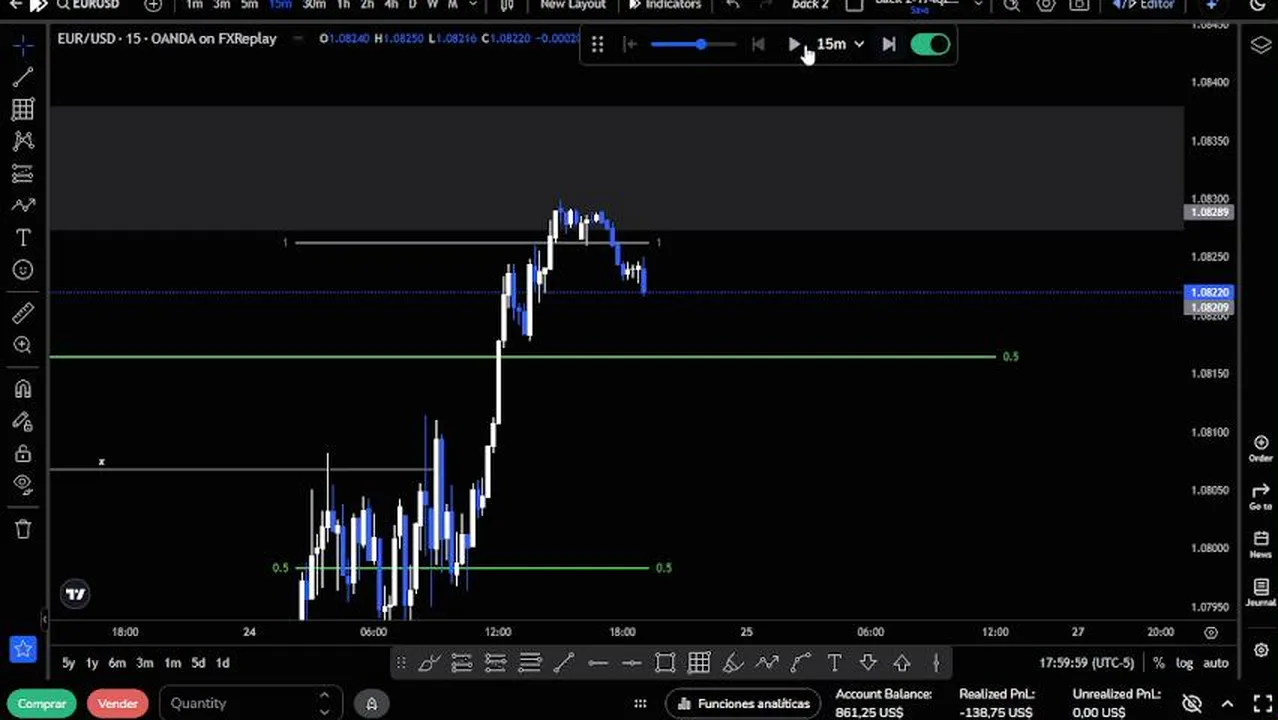Select highlighter tool in bottom drawing bar
The width and height of the screenshot is (1278, 720).
click(733, 662)
